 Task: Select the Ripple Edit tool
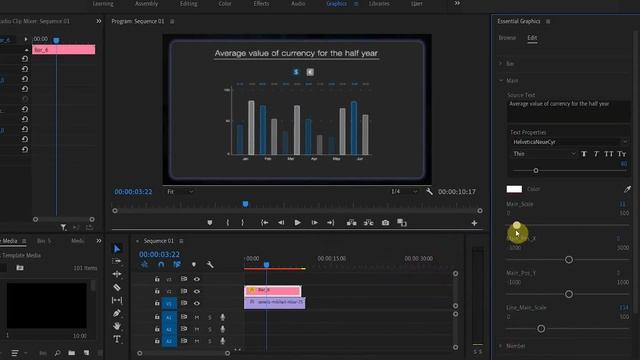pos(117,274)
